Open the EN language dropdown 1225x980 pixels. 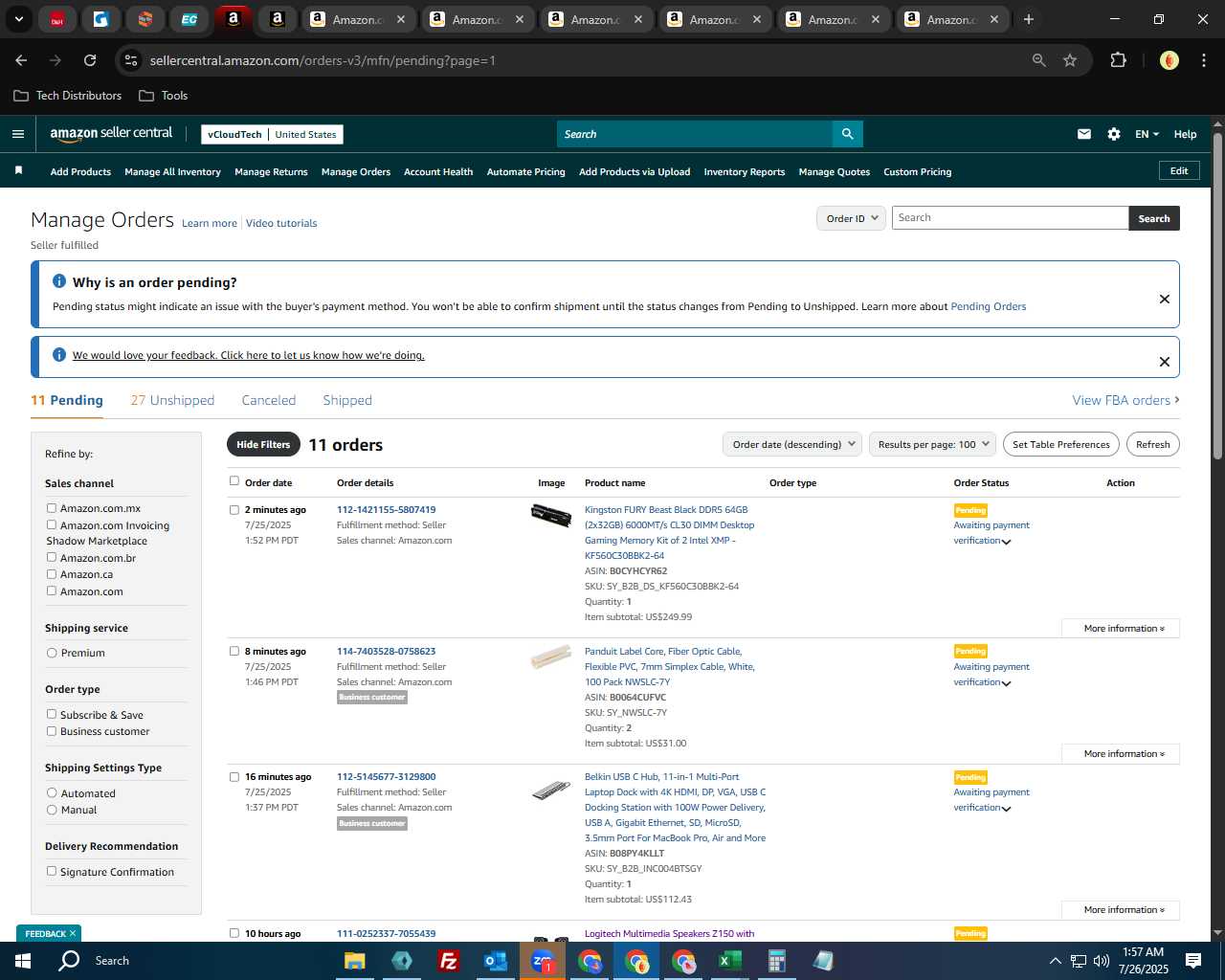[1147, 134]
